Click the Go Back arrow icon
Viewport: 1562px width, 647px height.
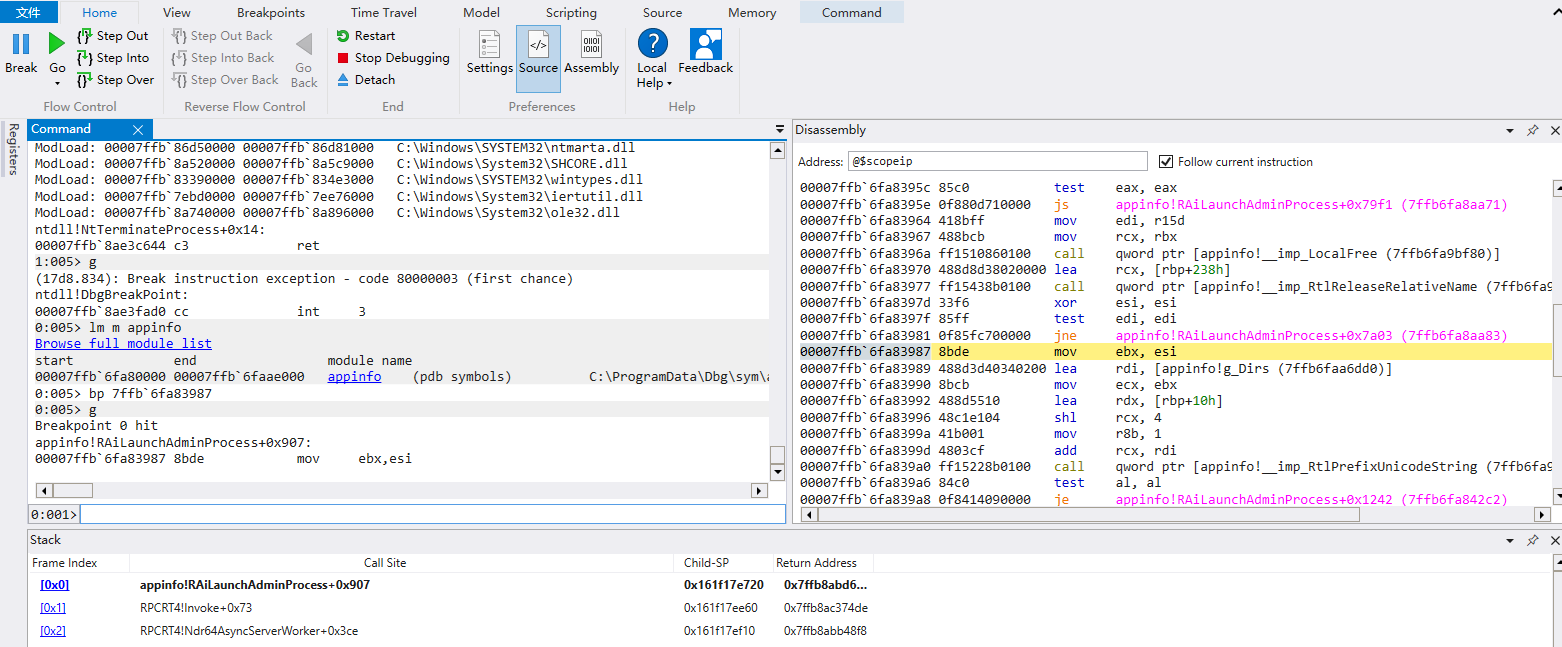304,45
